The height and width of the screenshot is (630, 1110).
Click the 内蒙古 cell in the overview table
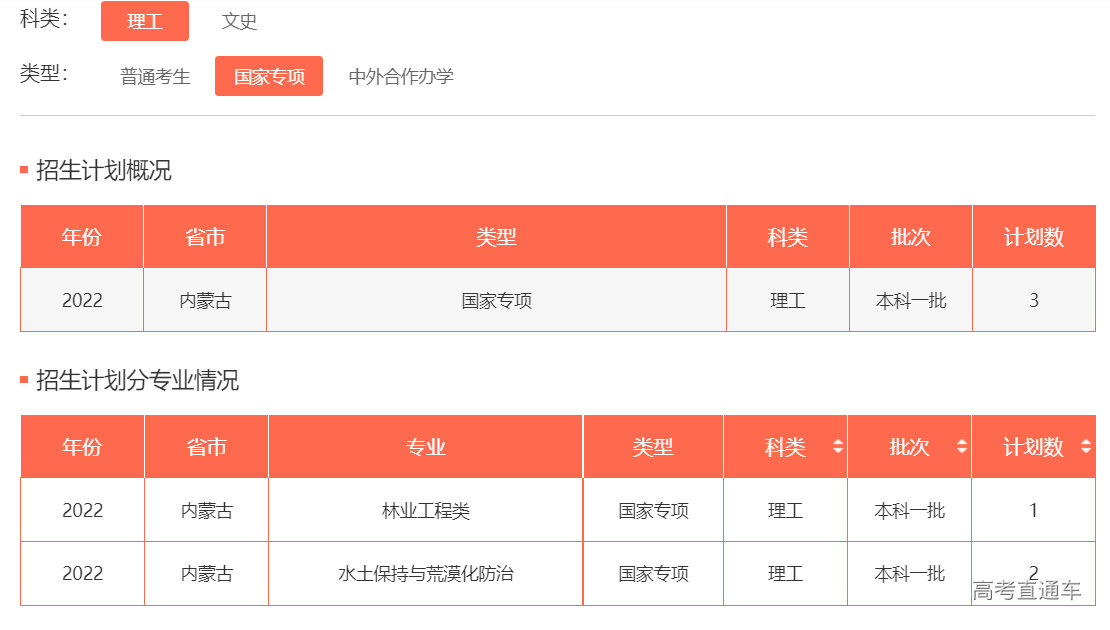pyautogui.click(x=205, y=300)
